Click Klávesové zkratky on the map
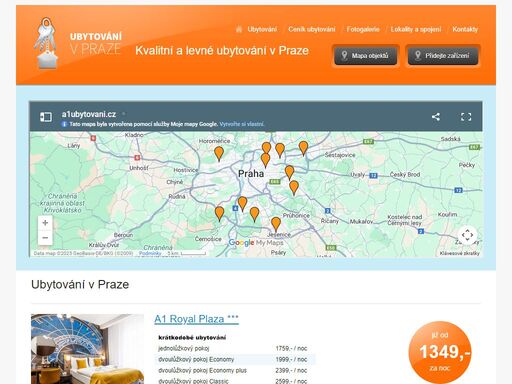The width and height of the screenshot is (512, 384). 460,253
